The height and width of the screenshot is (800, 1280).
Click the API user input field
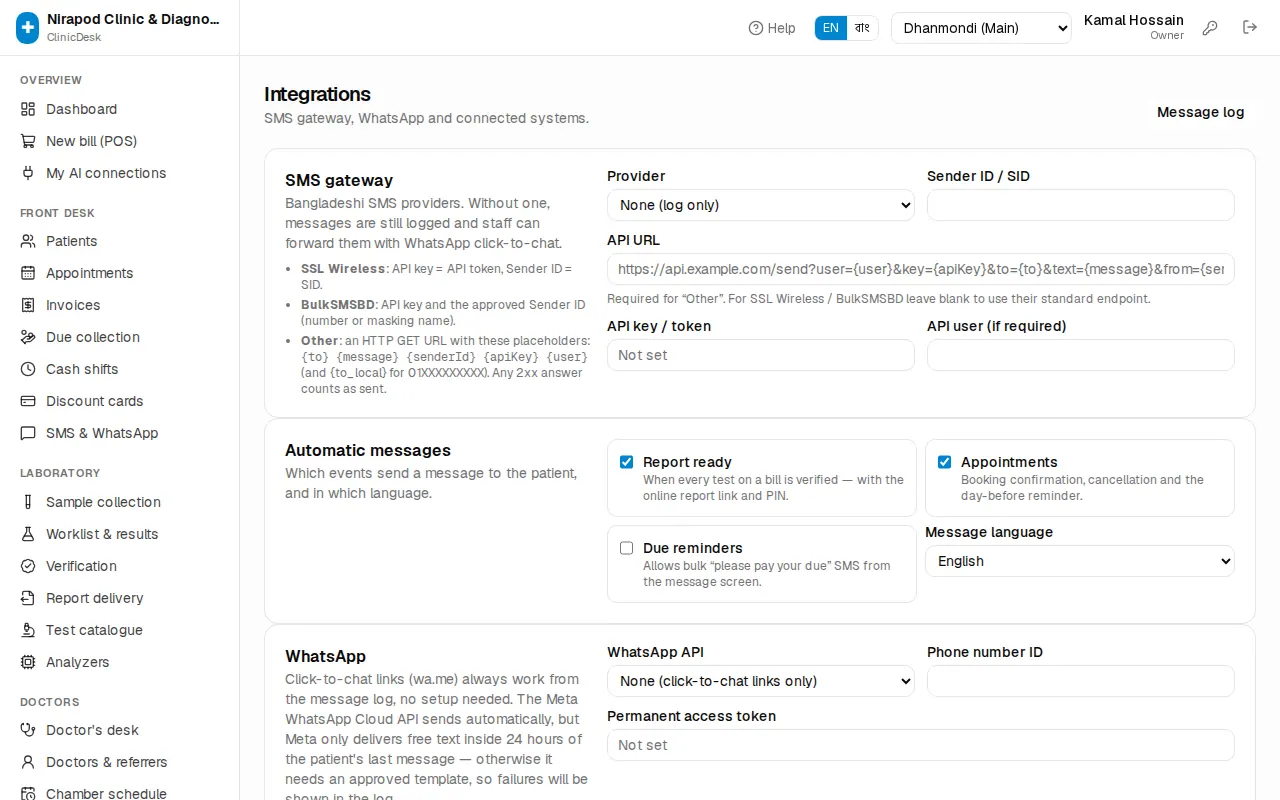(1081, 355)
